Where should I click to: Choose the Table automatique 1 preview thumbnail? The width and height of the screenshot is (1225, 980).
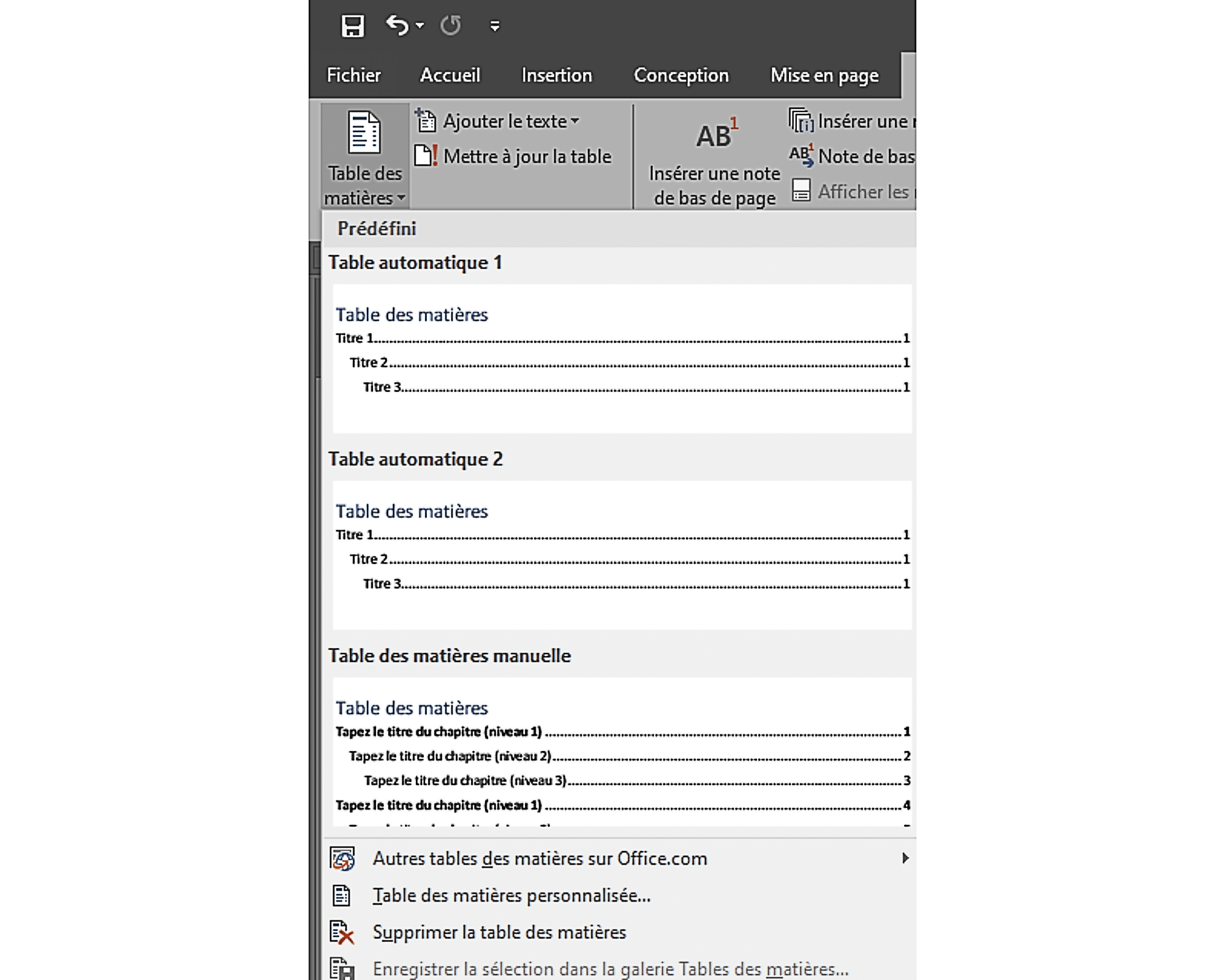click(622, 358)
